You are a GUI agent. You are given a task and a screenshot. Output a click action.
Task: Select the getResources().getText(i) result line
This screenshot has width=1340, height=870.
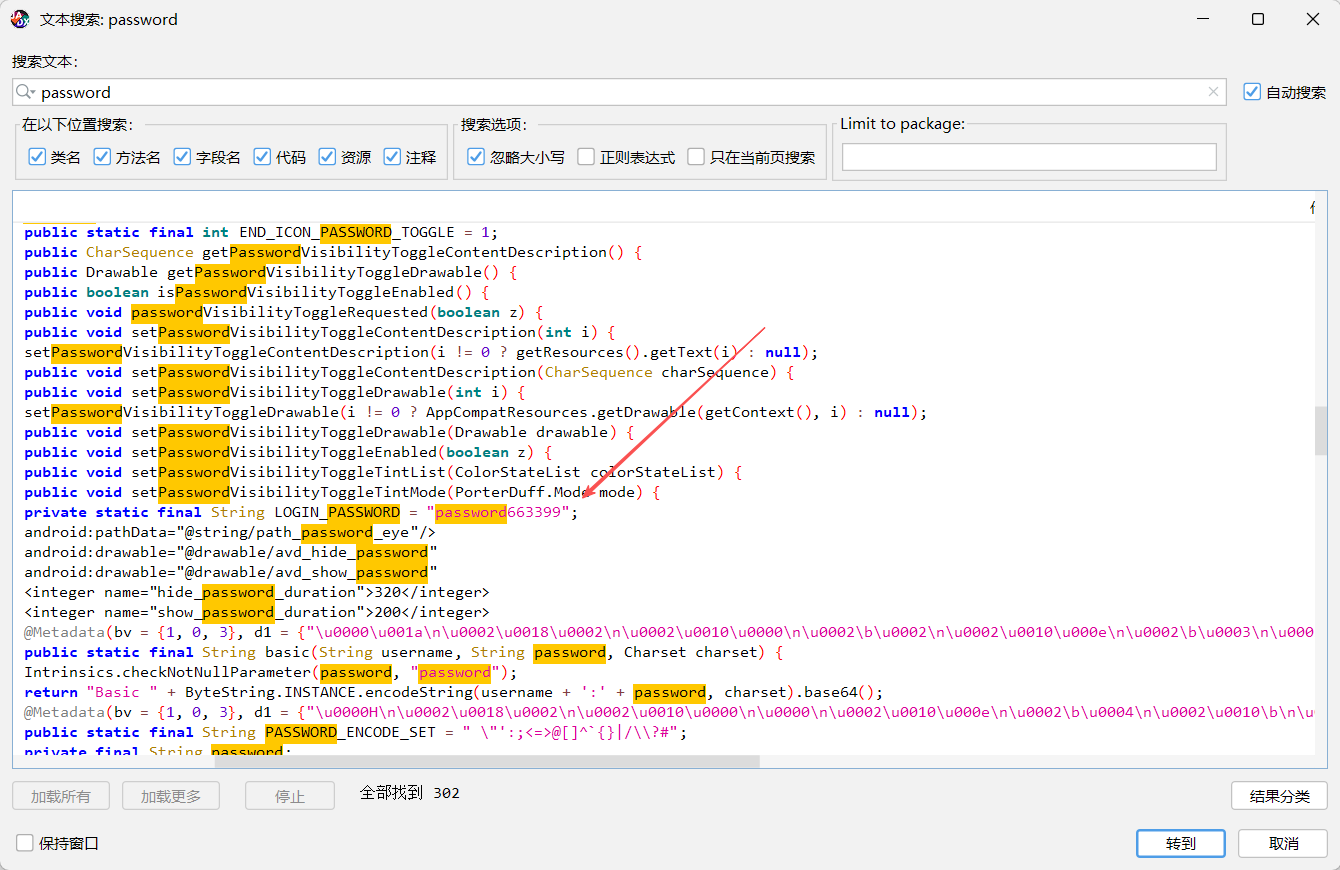421,352
